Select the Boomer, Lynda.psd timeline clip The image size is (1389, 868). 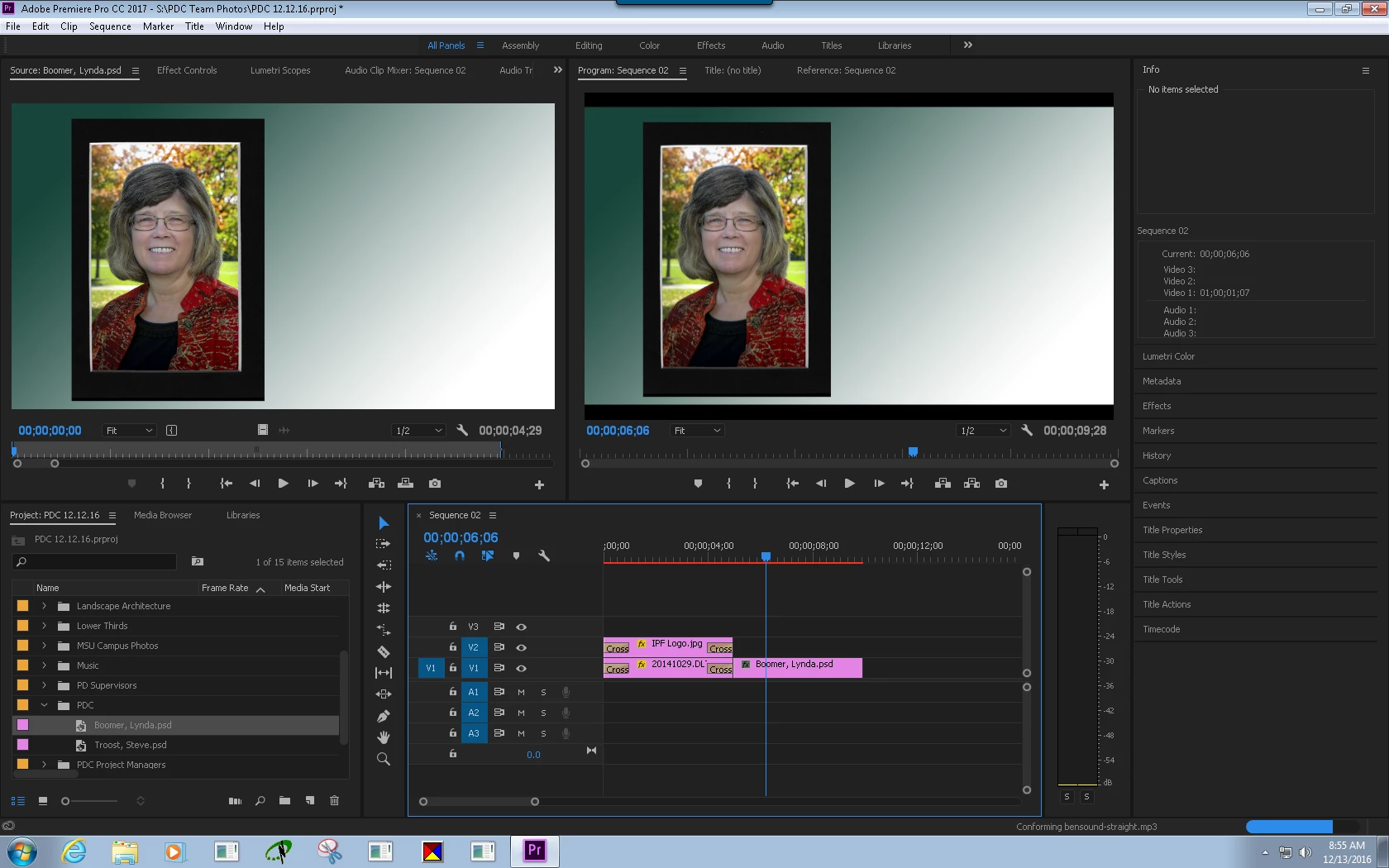click(x=798, y=668)
